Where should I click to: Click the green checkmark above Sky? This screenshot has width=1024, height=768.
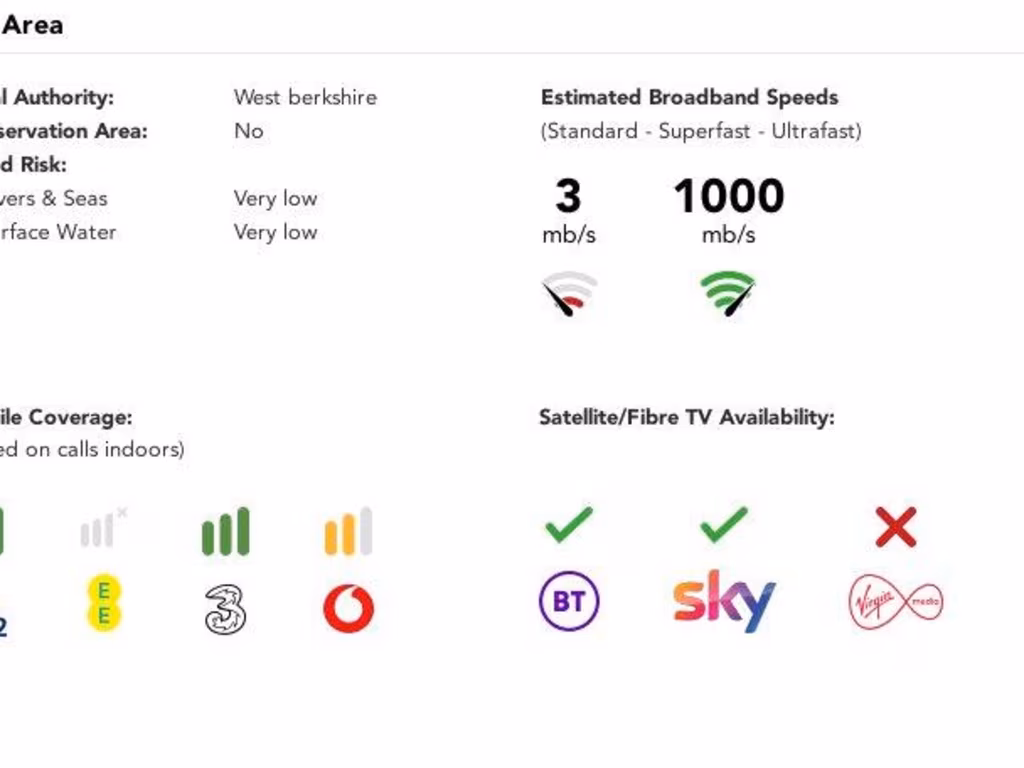(724, 524)
